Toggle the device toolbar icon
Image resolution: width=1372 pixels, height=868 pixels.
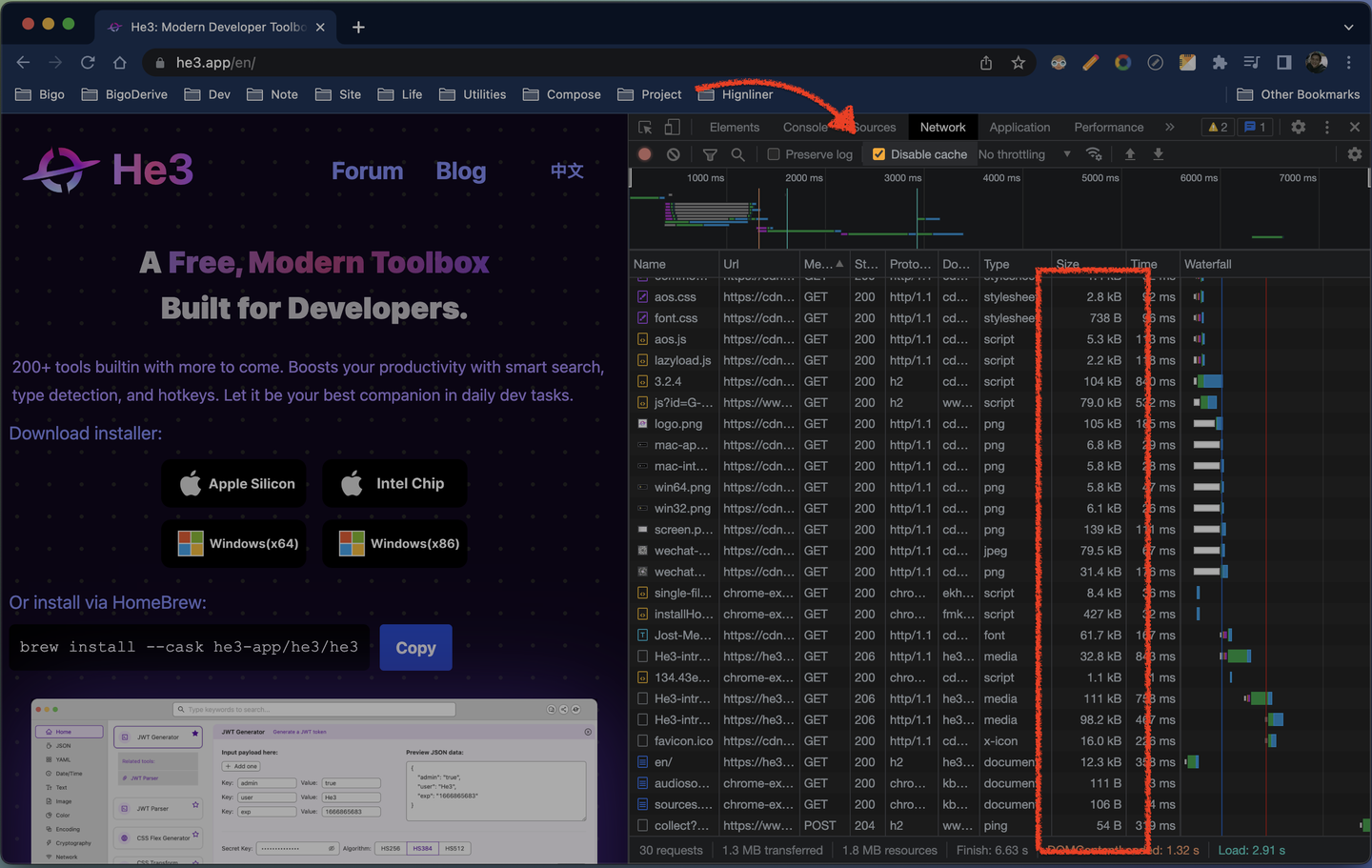[x=673, y=127]
